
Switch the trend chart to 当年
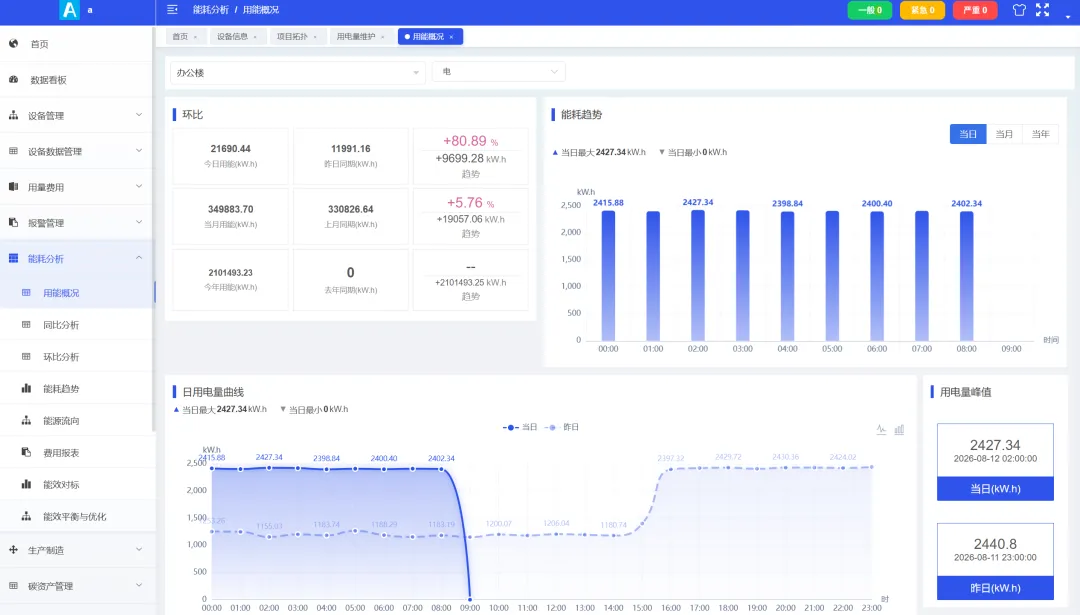click(1040, 134)
